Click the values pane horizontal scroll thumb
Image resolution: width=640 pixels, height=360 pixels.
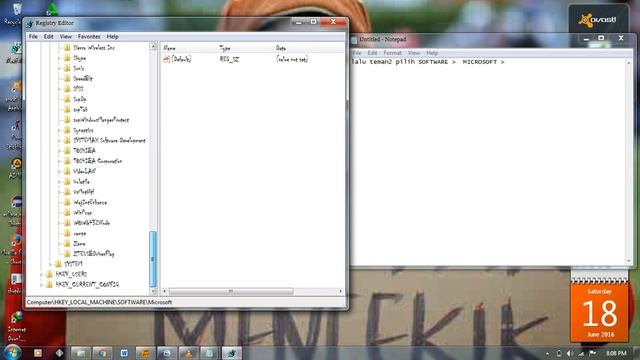(x=231, y=291)
